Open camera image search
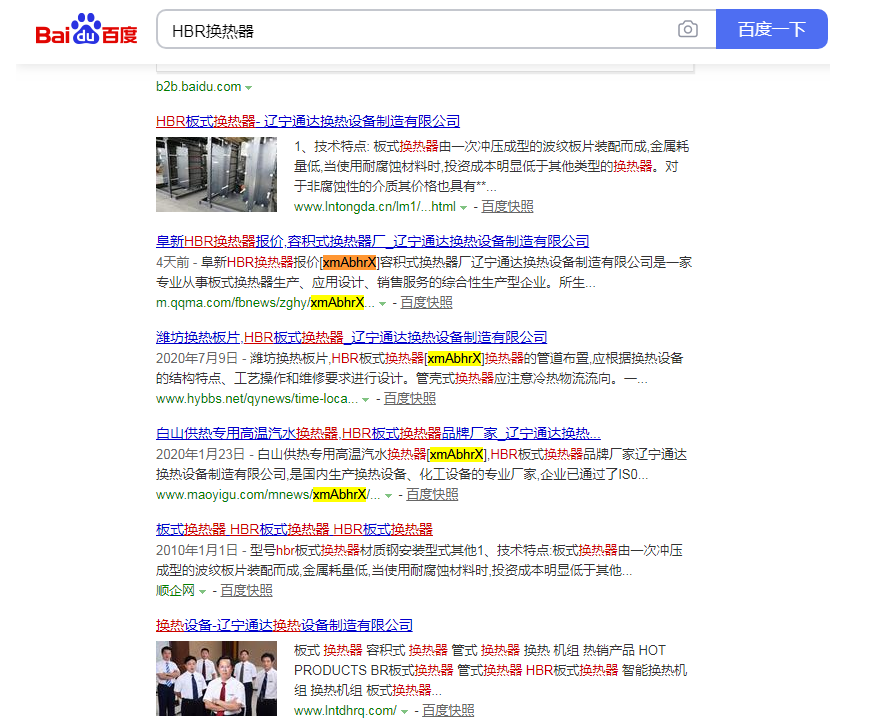877x720 pixels. pos(687,29)
